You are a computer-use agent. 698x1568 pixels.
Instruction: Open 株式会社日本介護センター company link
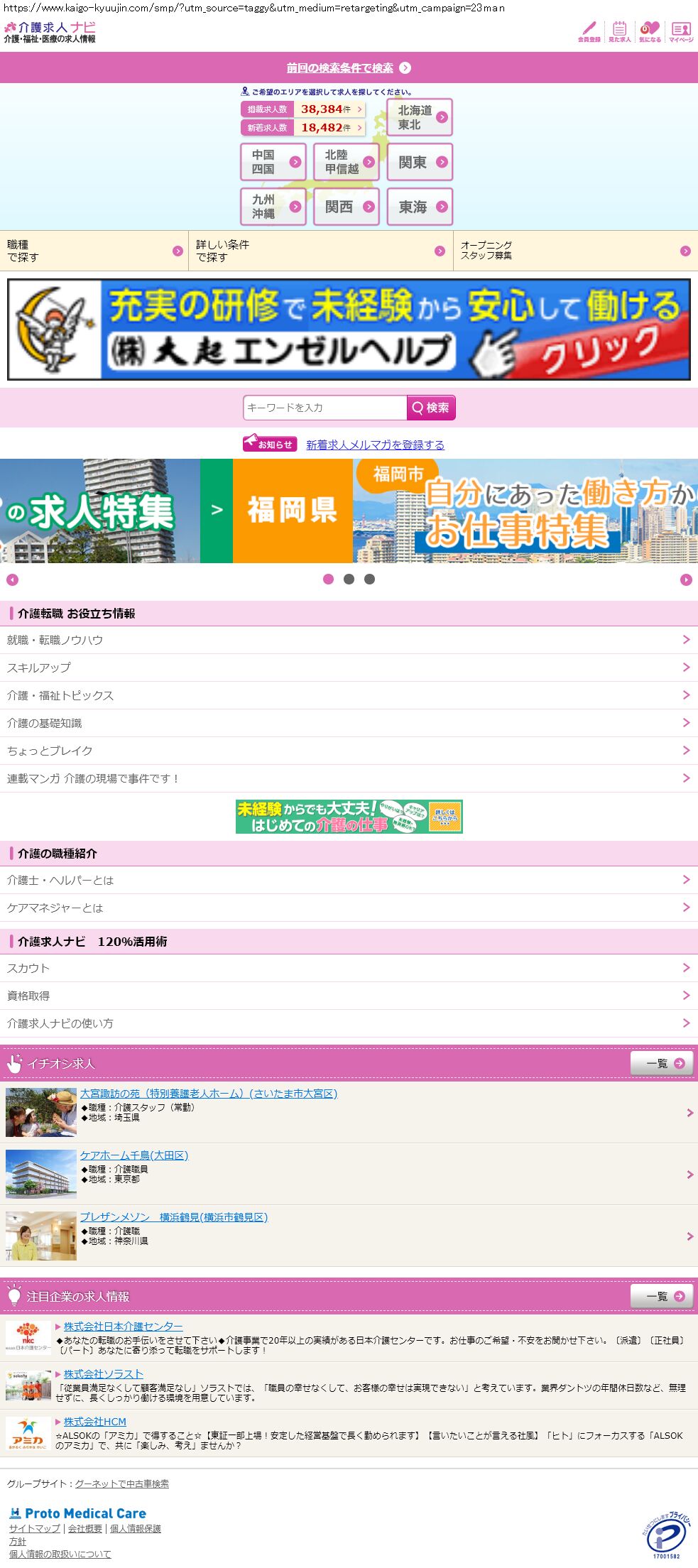point(123,1326)
